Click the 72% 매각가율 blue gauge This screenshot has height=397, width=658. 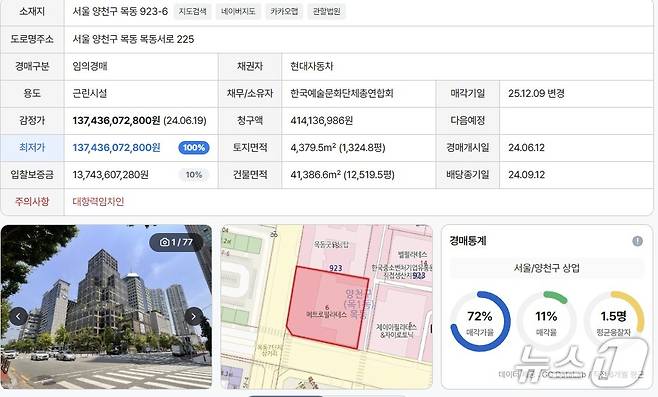click(480, 321)
